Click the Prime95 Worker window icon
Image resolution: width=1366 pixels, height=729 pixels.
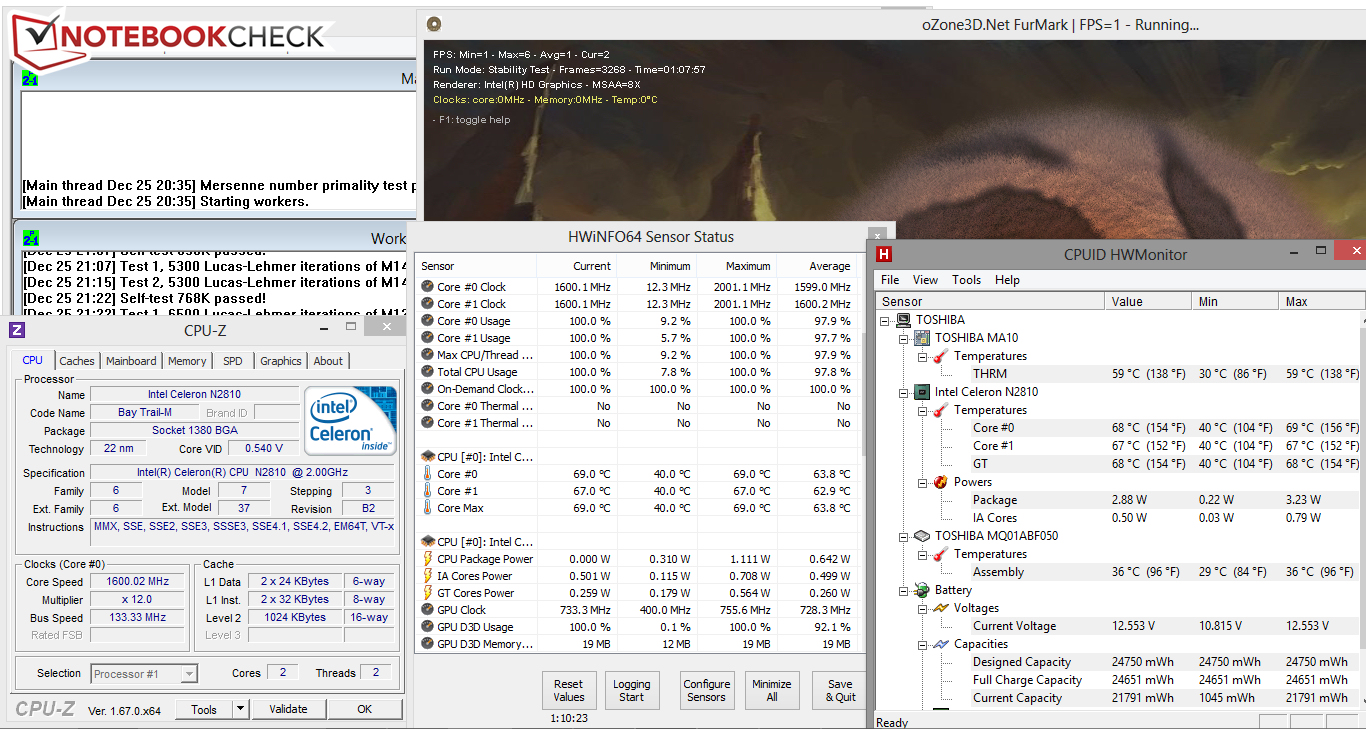(30, 238)
